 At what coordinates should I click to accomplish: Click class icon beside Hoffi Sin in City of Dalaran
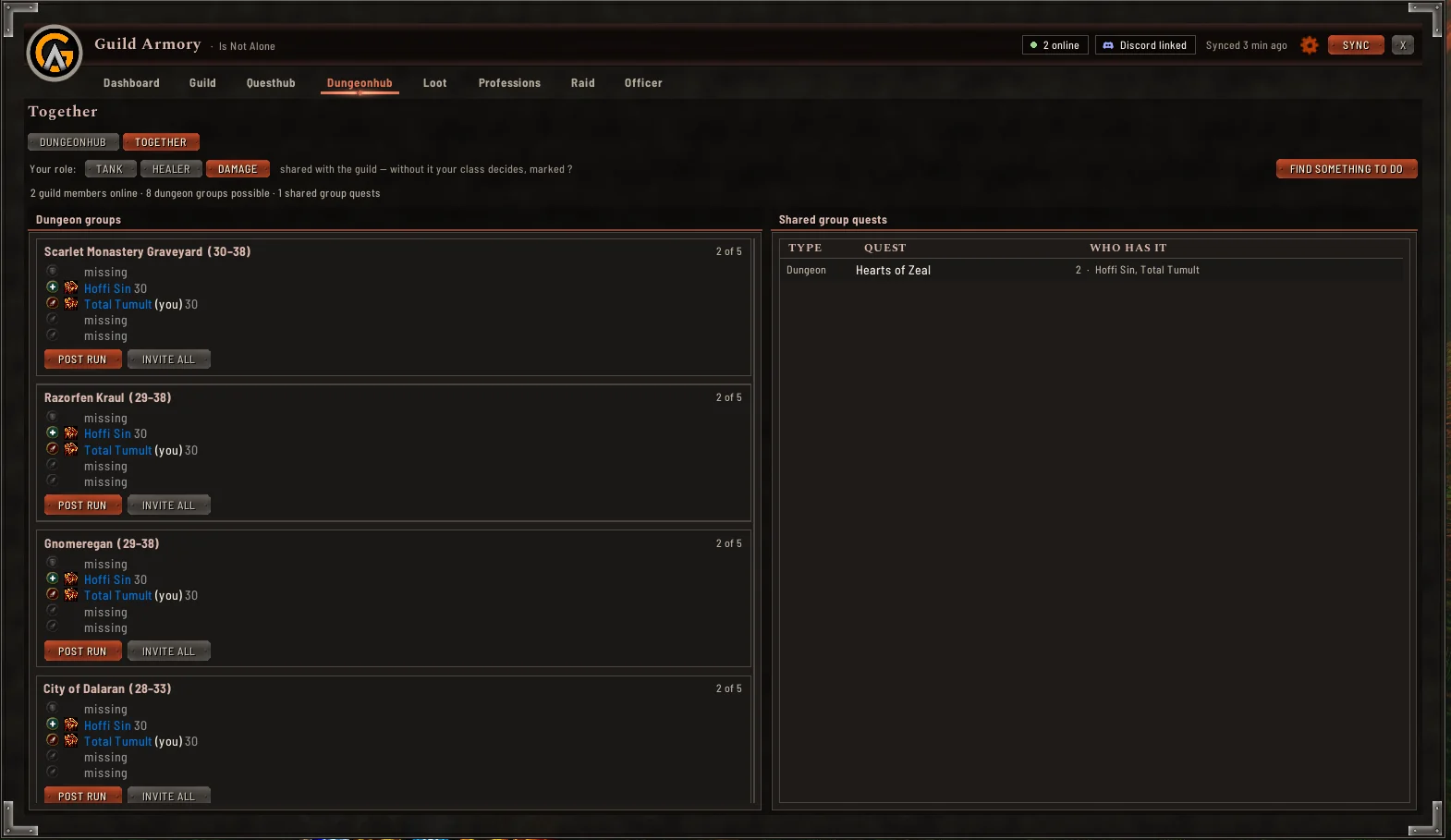tap(71, 724)
